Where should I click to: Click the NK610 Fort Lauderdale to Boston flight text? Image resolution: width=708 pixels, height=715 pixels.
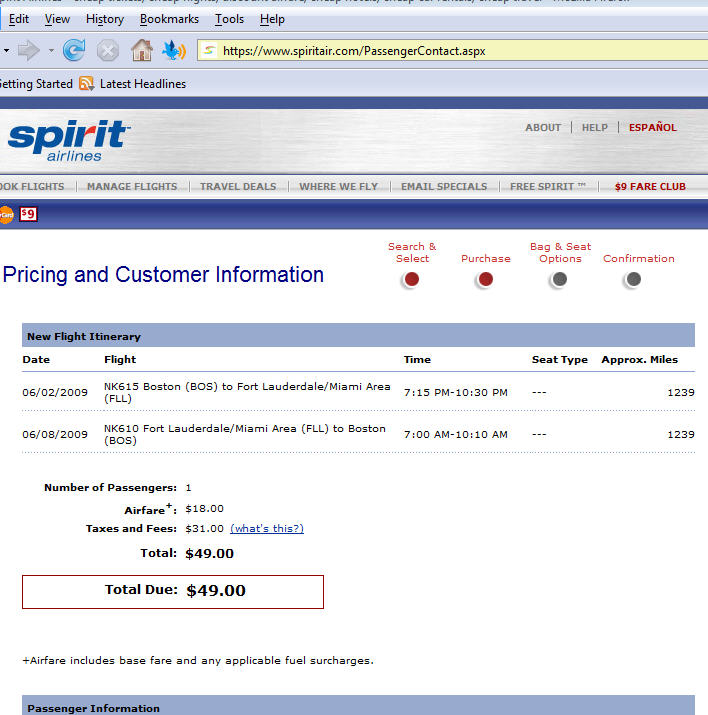(x=245, y=435)
